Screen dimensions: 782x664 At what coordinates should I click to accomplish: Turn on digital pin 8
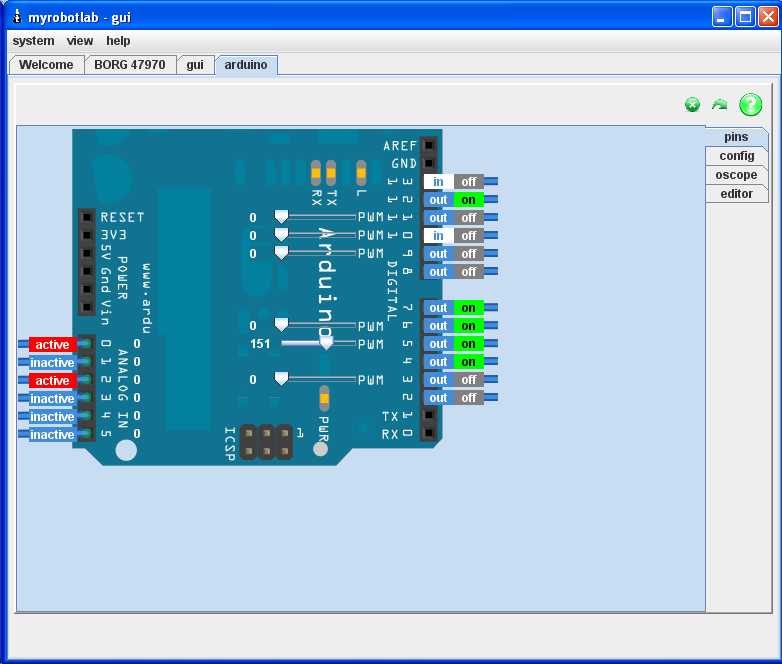point(469,271)
